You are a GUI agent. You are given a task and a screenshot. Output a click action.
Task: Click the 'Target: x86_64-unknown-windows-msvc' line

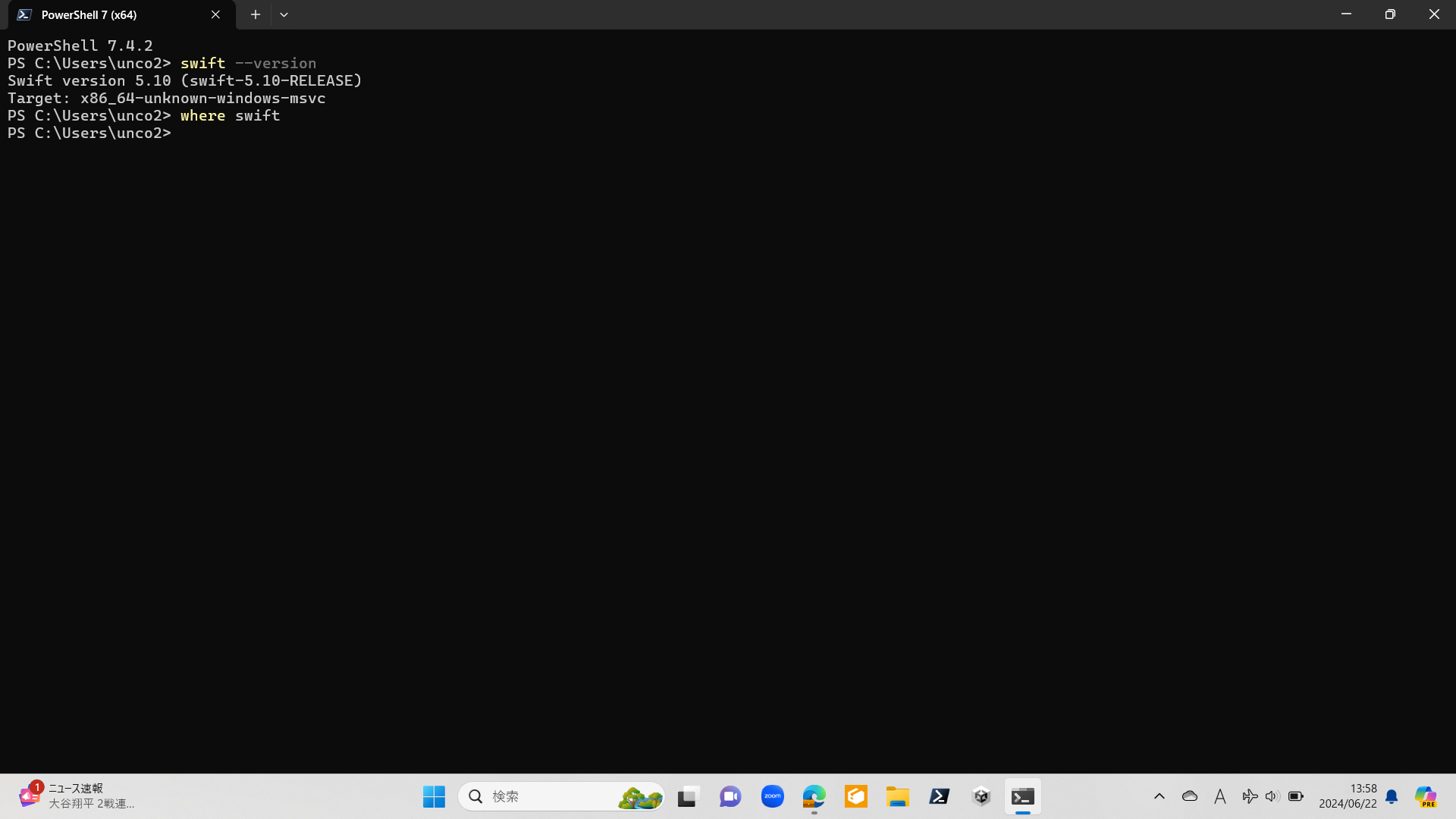(x=167, y=98)
